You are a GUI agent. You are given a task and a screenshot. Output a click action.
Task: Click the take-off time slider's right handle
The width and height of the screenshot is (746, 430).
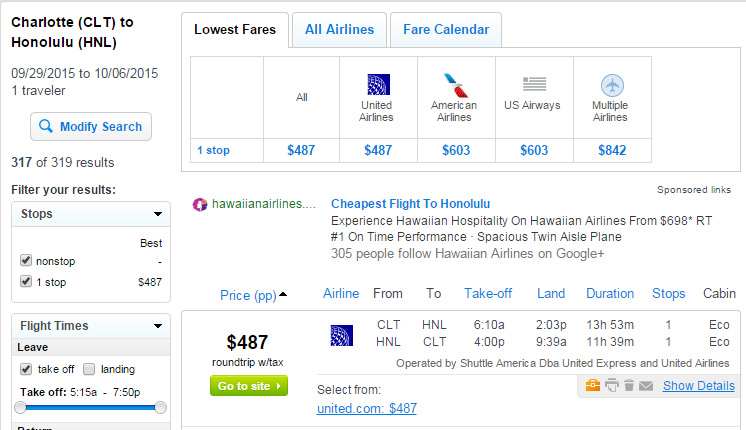click(x=161, y=407)
